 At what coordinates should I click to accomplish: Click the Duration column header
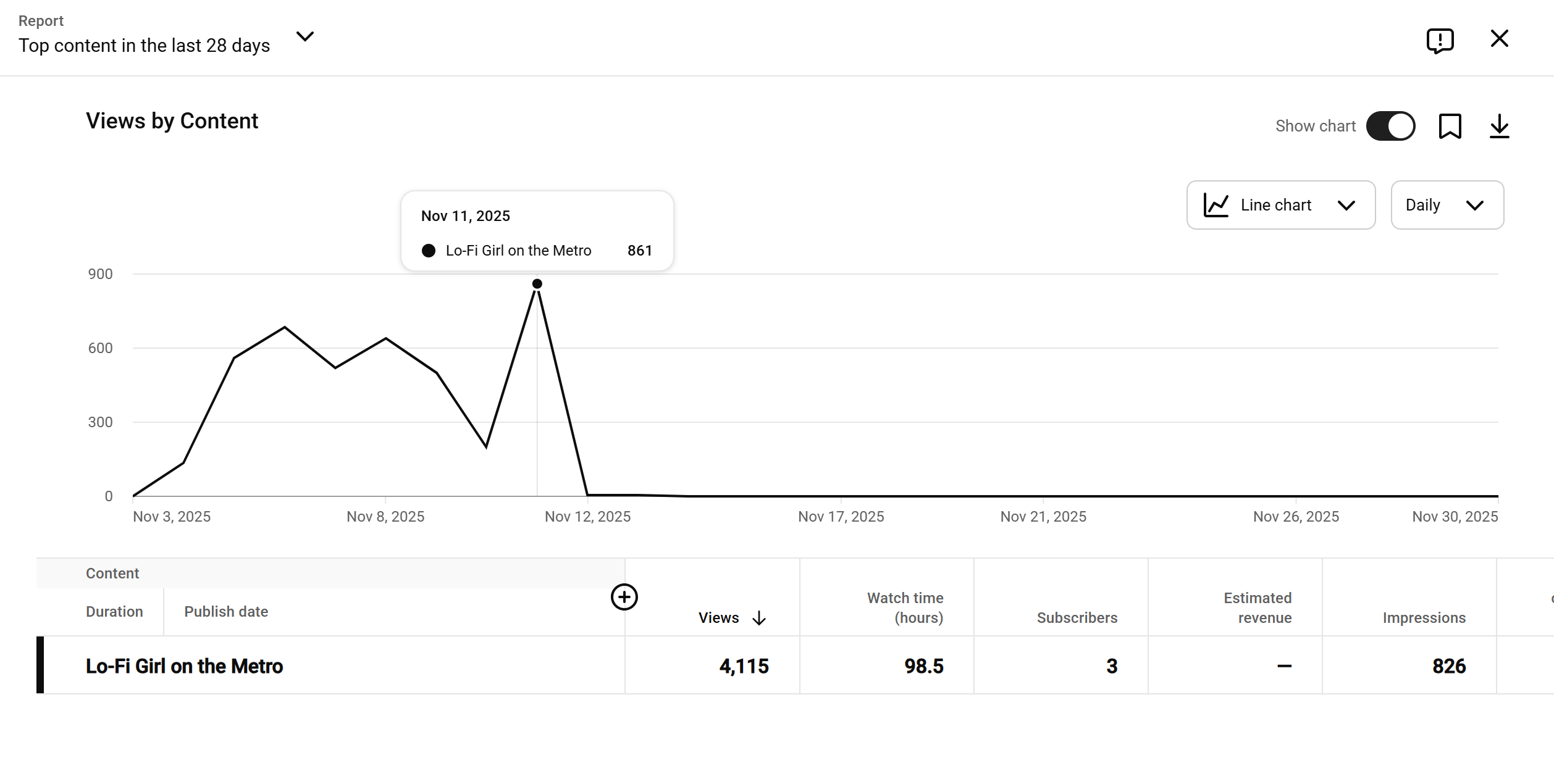click(x=114, y=612)
